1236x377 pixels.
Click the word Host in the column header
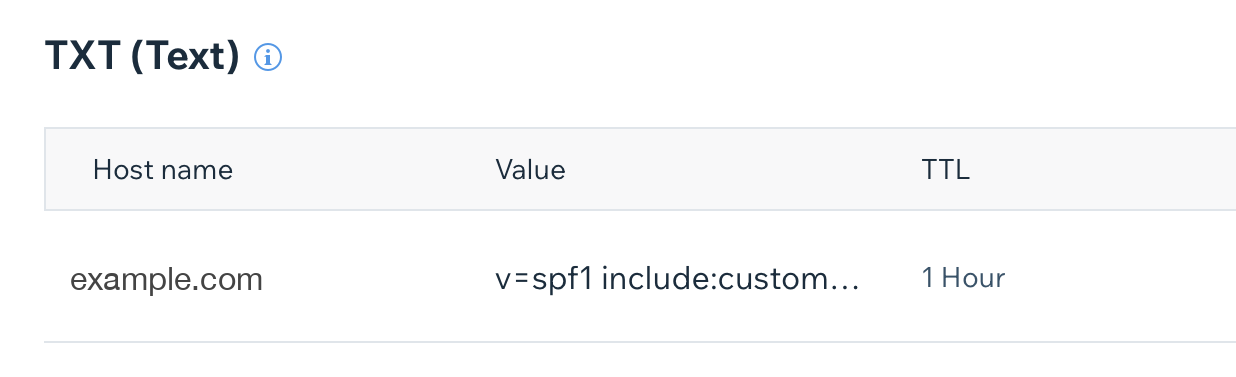click(119, 170)
